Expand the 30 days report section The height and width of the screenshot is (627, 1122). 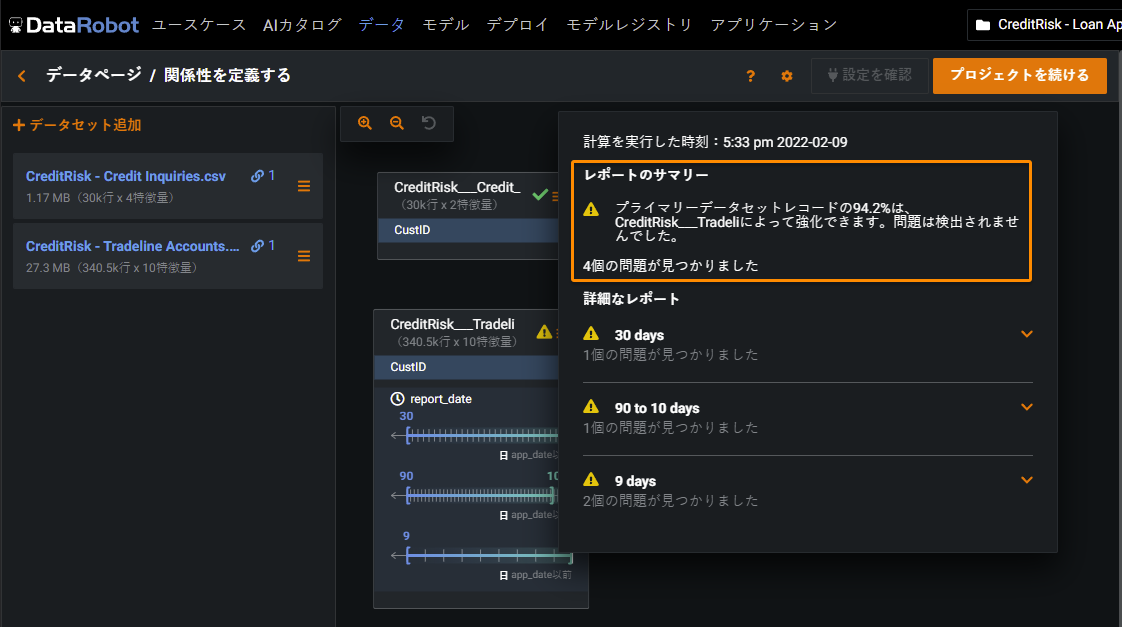(x=1026, y=334)
